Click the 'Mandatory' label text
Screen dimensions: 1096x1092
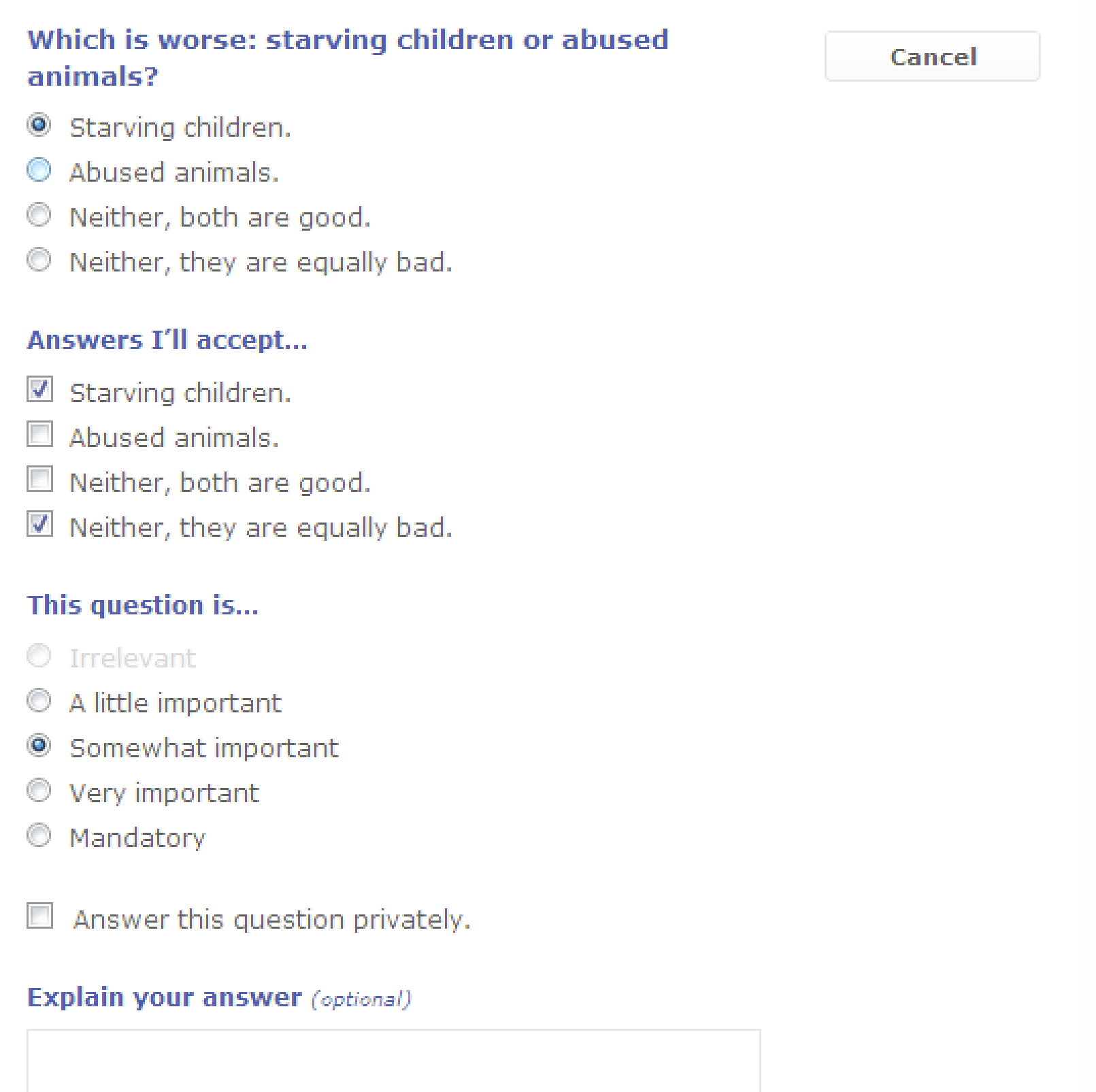click(137, 838)
